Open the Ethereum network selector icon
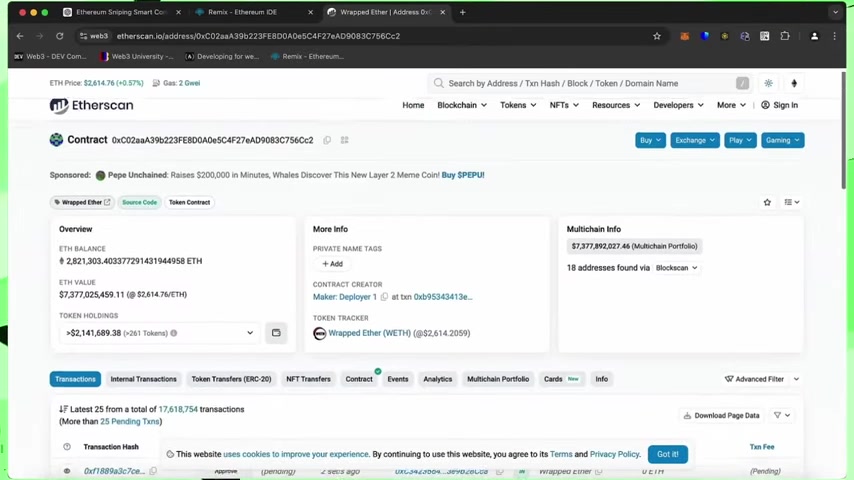 point(794,83)
